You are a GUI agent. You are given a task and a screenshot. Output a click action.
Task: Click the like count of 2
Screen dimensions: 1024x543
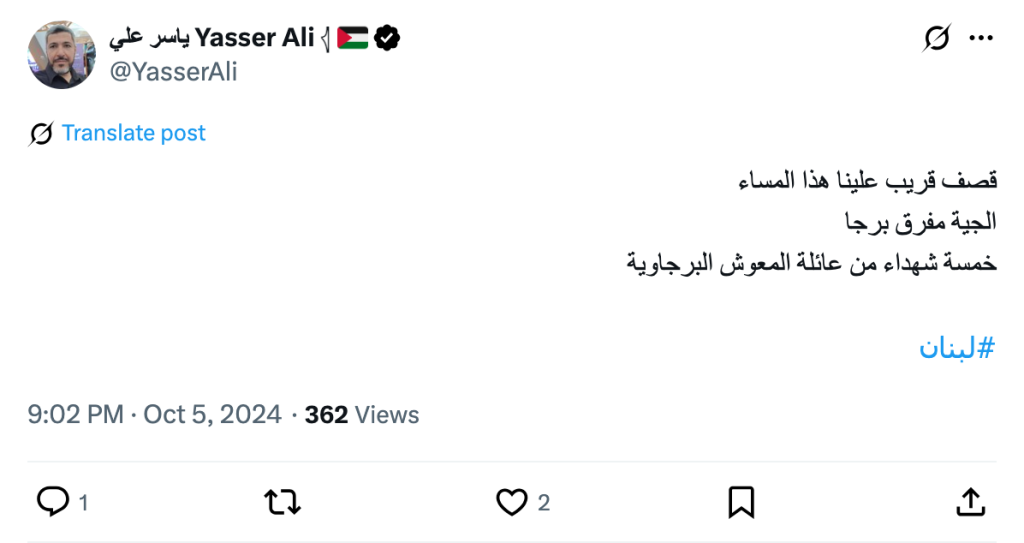[x=544, y=502]
